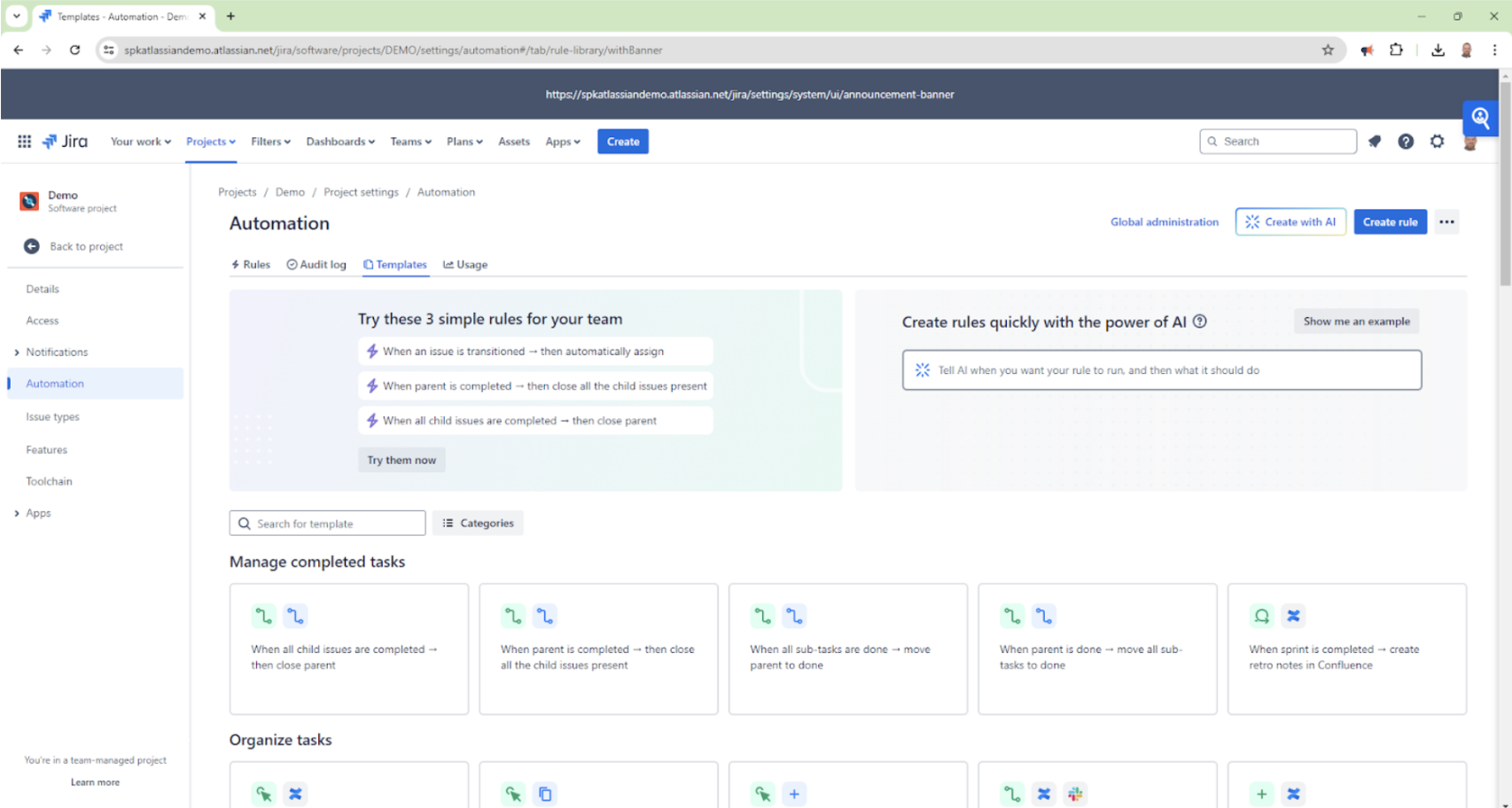Click the Demo project avatar icon
Image resolution: width=1512 pixels, height=808 pixels.
(29, 201)
